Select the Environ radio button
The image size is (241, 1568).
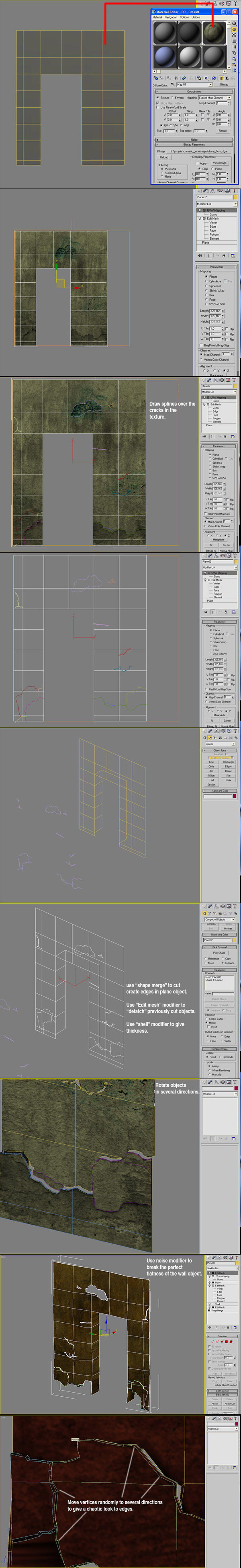(173, 97)
